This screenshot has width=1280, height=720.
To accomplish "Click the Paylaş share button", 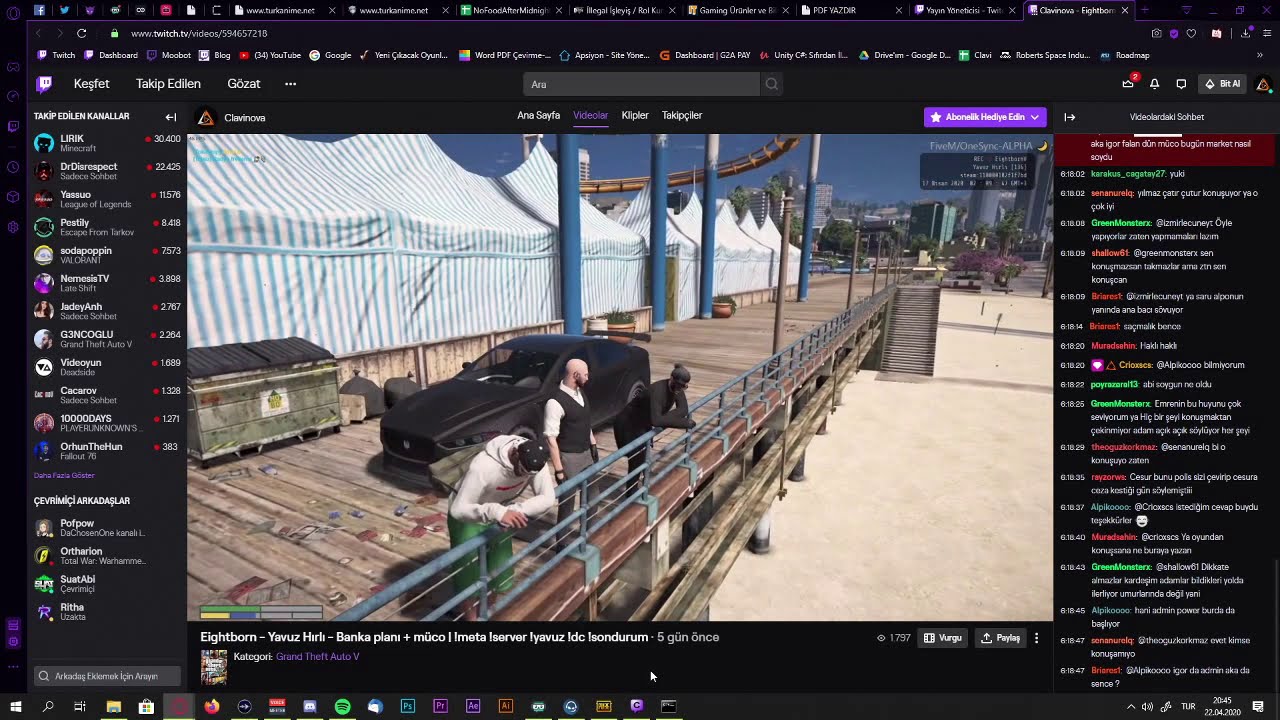I will coord(1000,638).
